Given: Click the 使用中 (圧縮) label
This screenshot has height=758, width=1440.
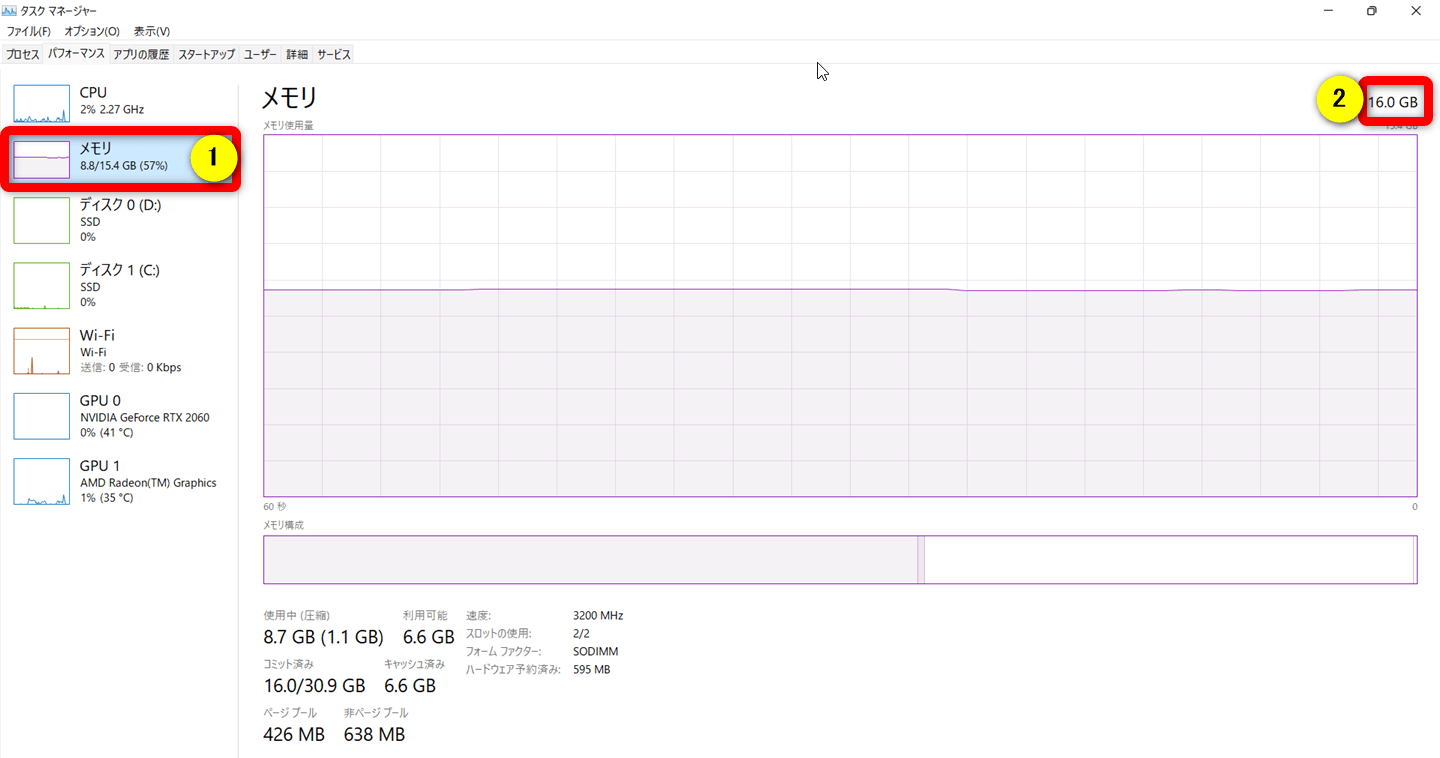Looking at the screenshot, I should (297, 616).
